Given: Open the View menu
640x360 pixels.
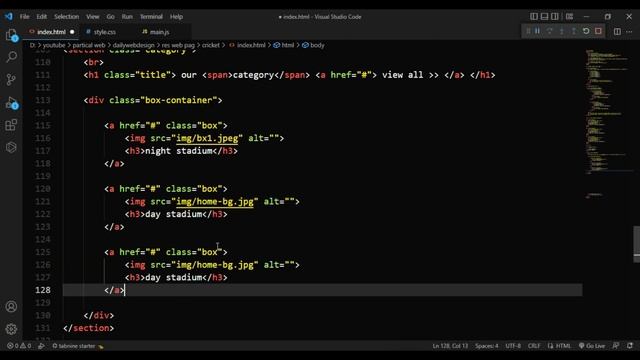Looking at the screenshot, I should (x=93, y=17).
